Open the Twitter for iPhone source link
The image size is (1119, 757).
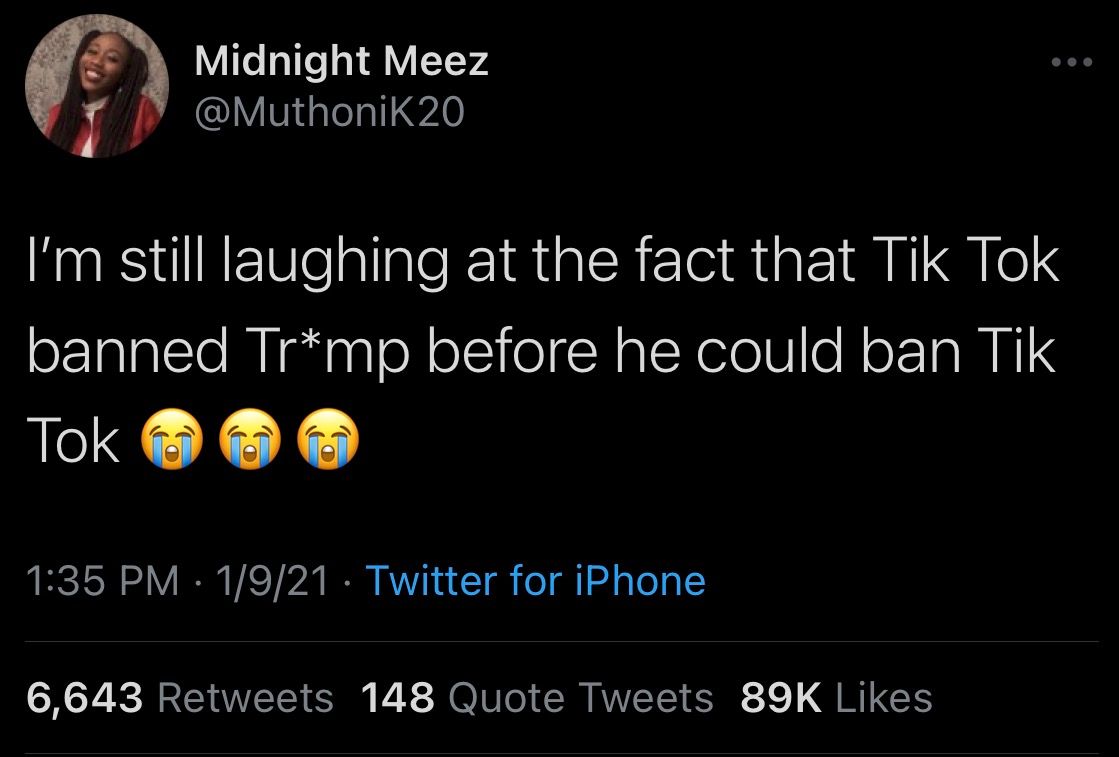coord(536,581)
